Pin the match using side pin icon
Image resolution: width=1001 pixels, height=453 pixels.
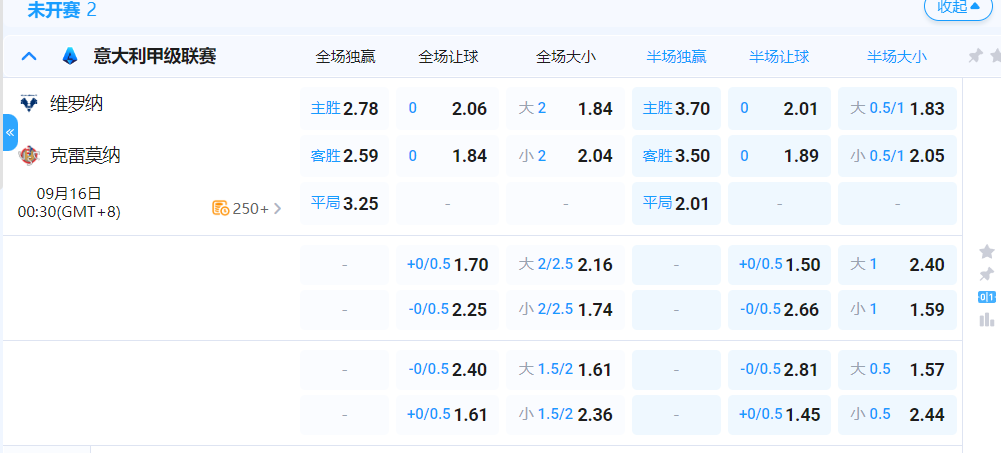pos(986,274)
